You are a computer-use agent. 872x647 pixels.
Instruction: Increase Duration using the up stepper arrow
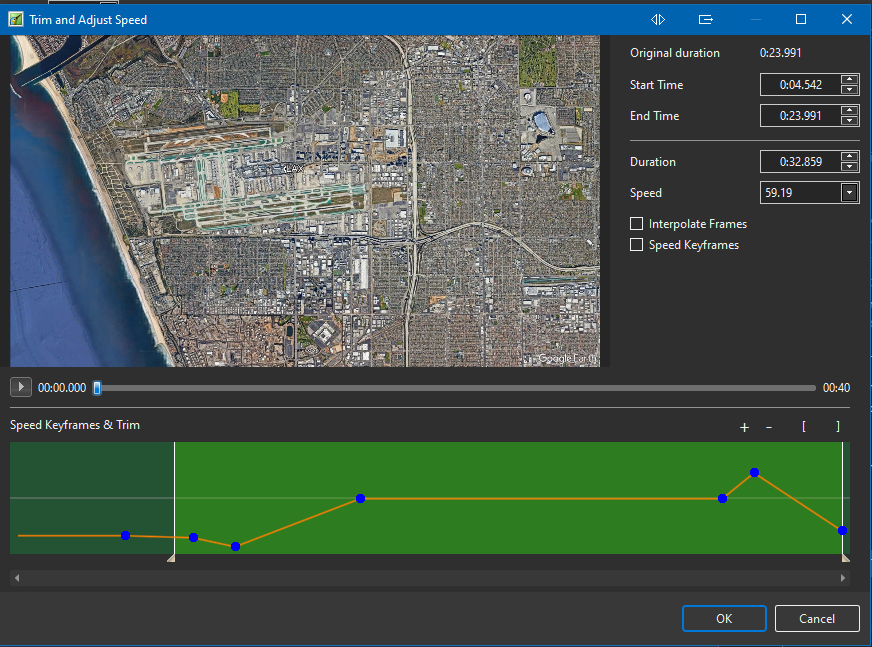pos(849,157)
